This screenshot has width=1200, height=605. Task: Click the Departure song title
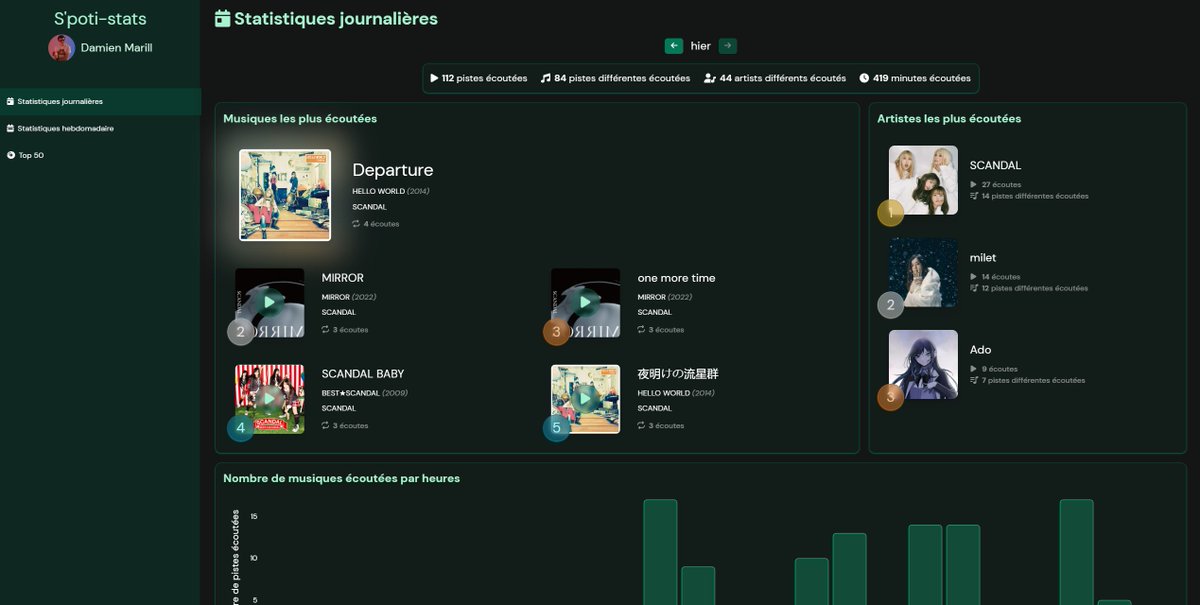point(393,170)
